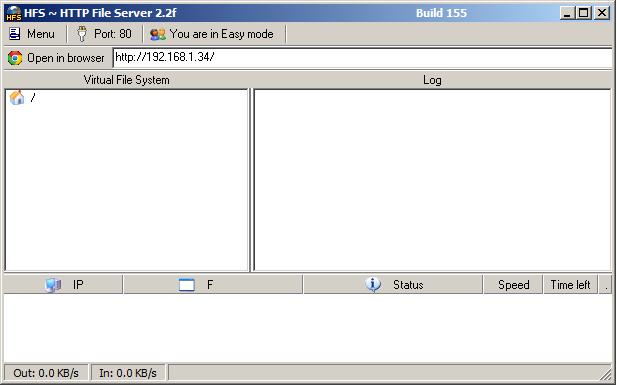
Task: Maximize the HFS window
Action: pyautogui.click(x=584, y=13)
